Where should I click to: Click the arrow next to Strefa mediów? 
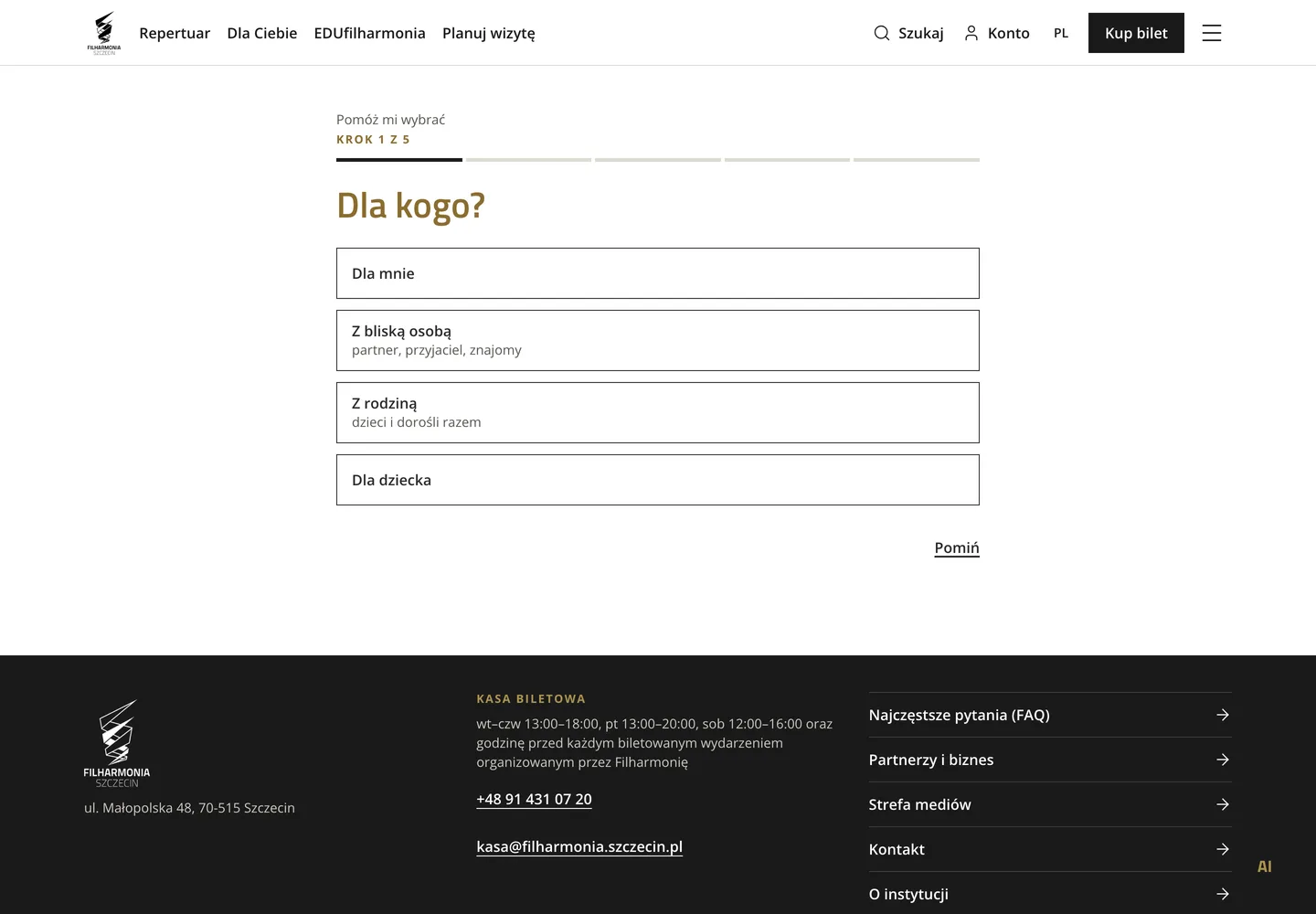[1223, 804]
